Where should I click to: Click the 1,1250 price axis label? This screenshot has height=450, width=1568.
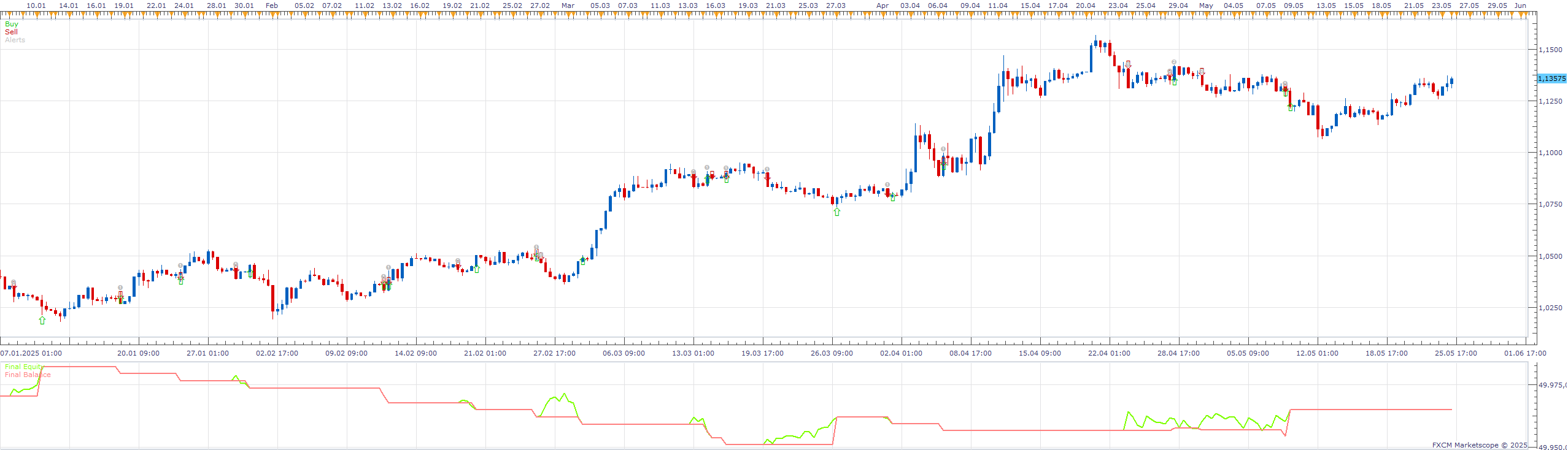pos(1551,101)
